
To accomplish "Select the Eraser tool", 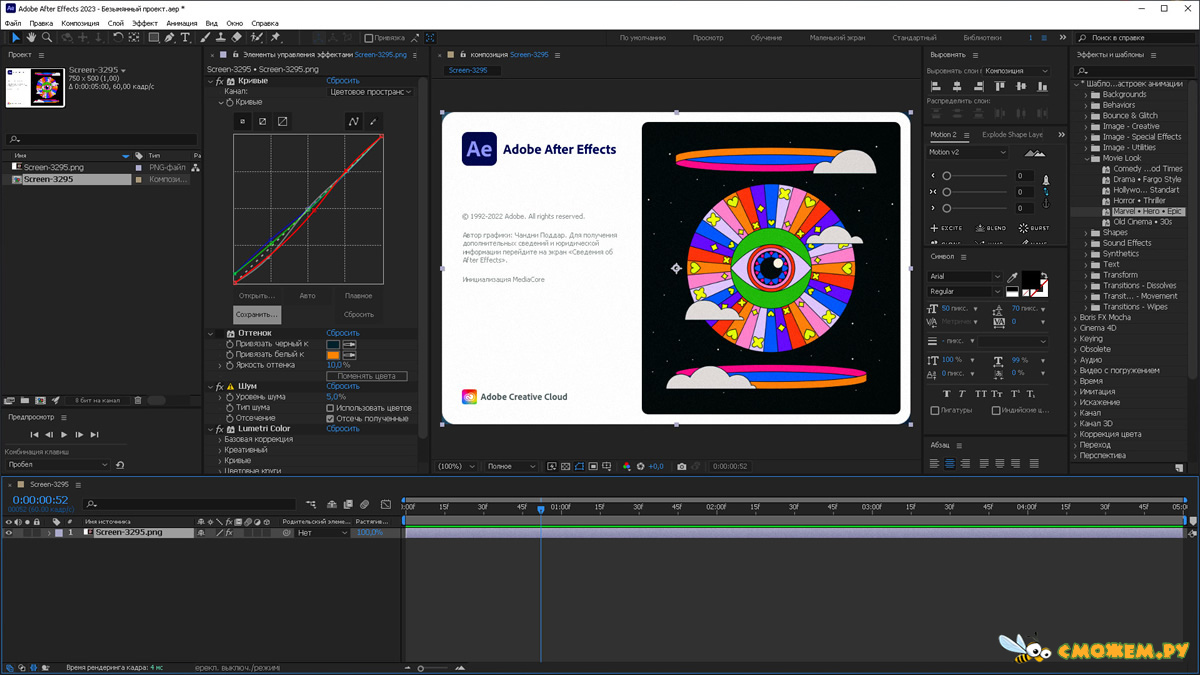I will coord(237,38).
